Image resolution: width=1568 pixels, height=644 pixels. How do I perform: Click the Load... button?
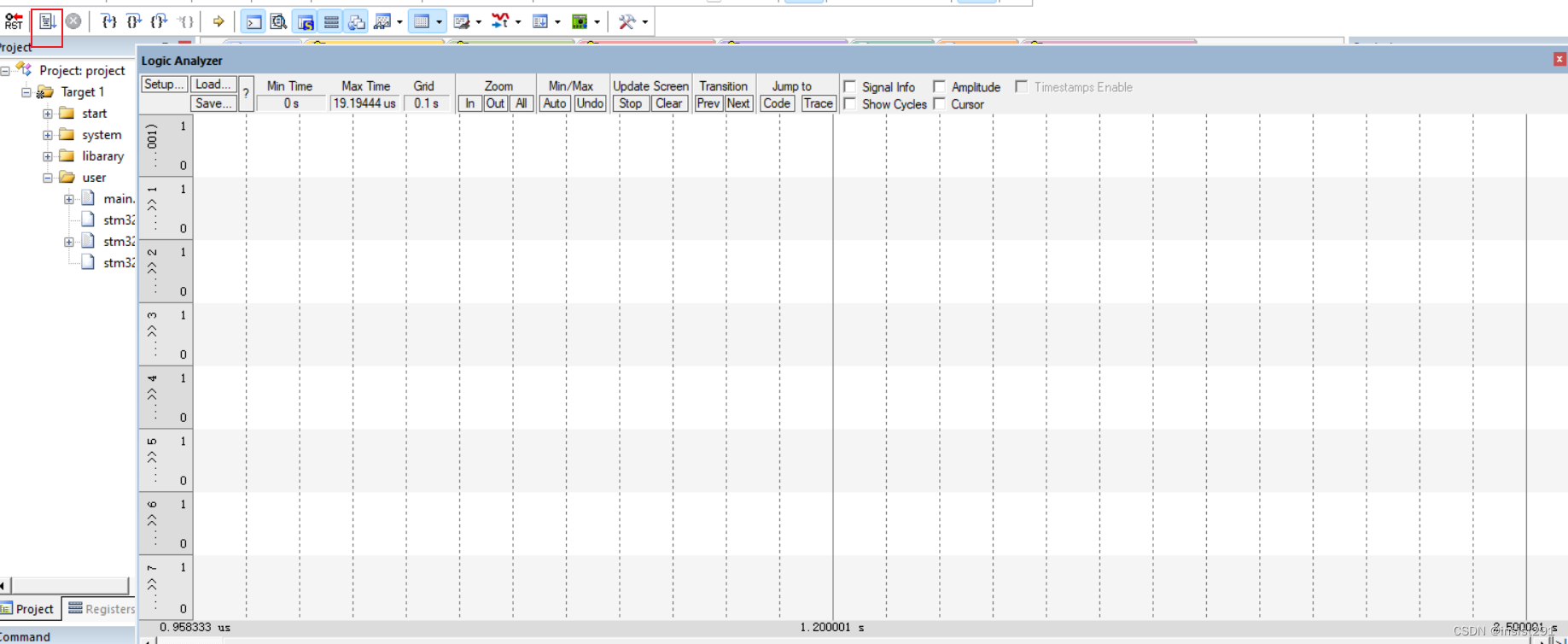(x=213, y=85)
